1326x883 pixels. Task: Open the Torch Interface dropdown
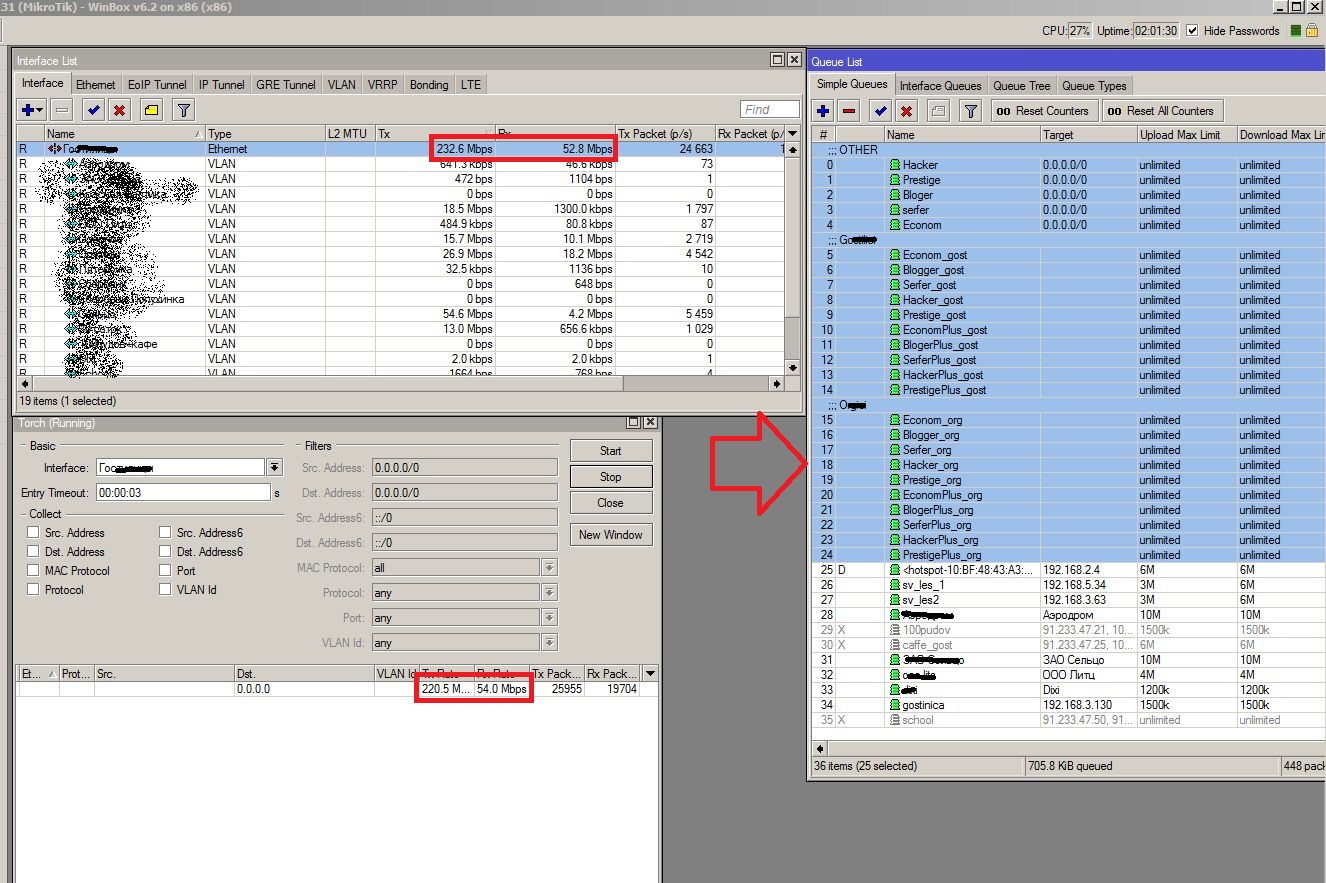pos(274,468)
